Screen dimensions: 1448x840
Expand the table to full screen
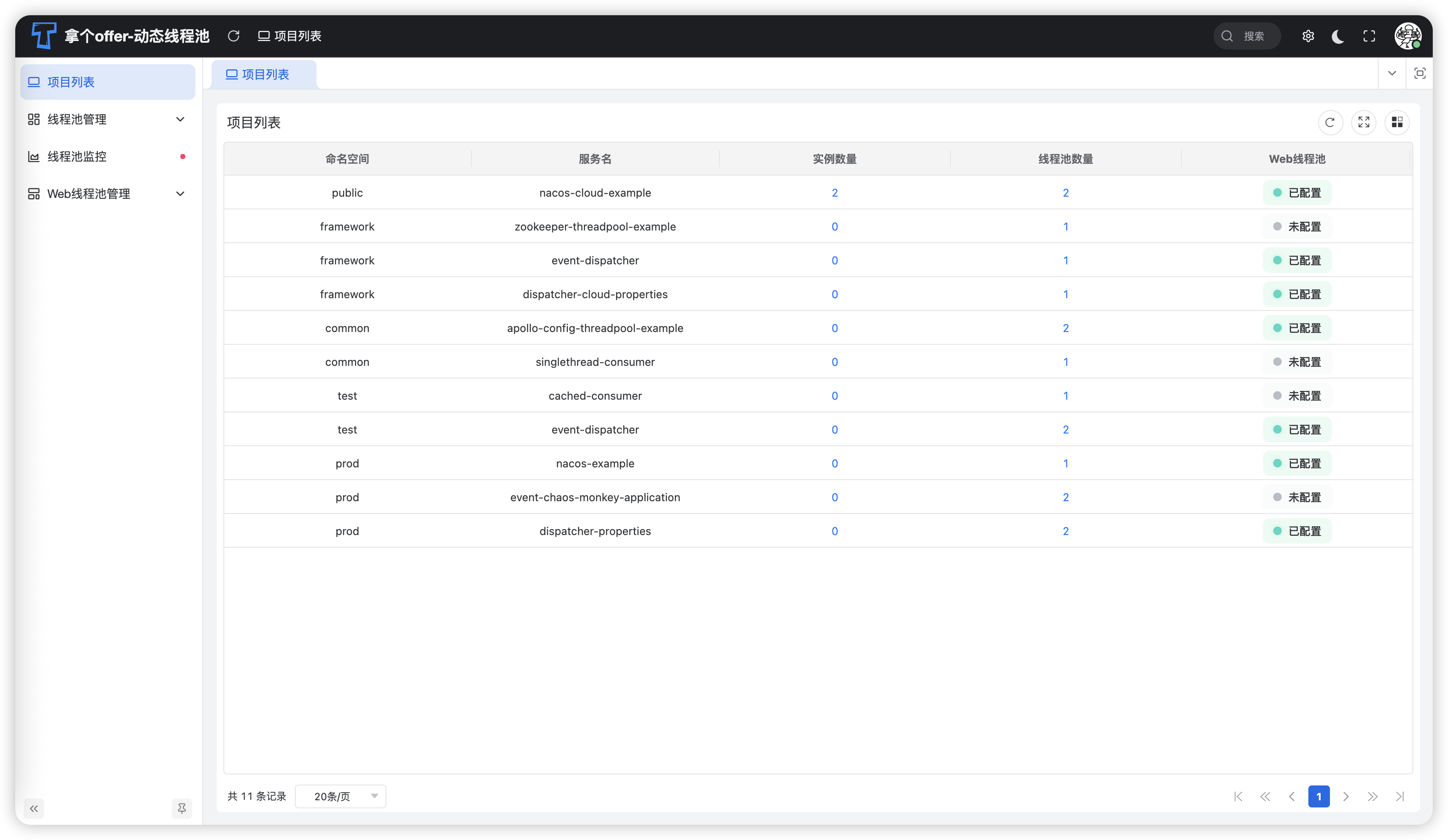coord(1363,122)
